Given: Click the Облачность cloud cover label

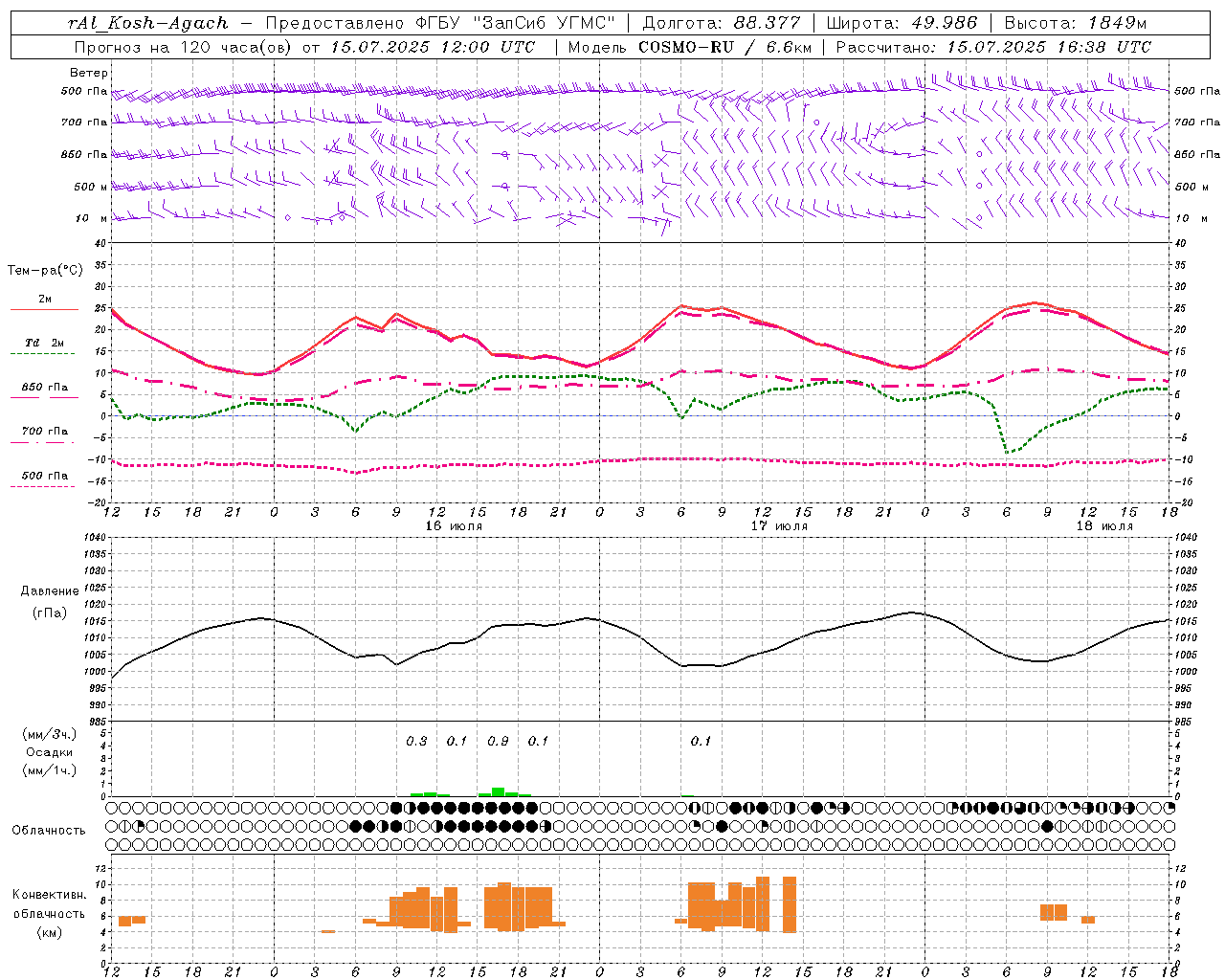Looking at the screenshot, I should [49, 831].
